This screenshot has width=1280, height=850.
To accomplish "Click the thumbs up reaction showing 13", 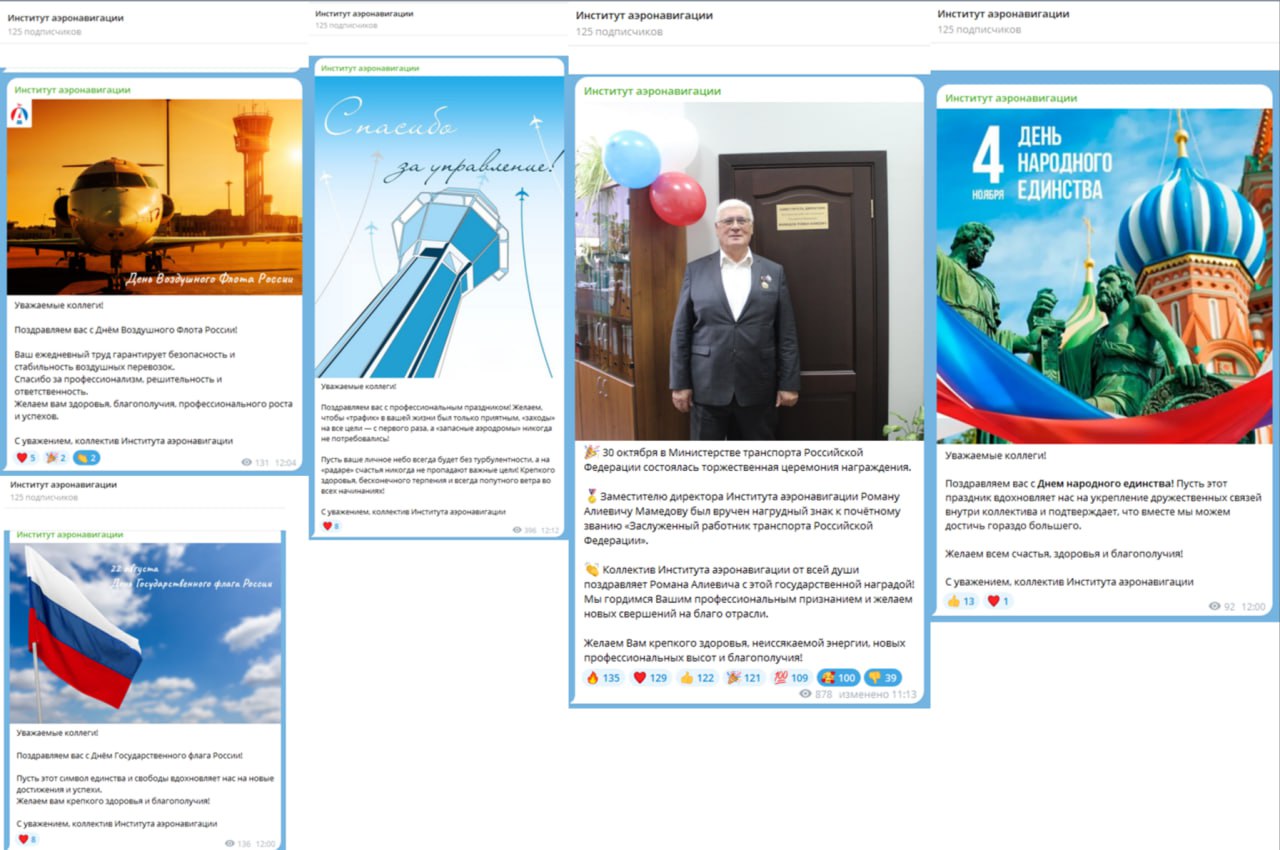I will pos(961,601).
